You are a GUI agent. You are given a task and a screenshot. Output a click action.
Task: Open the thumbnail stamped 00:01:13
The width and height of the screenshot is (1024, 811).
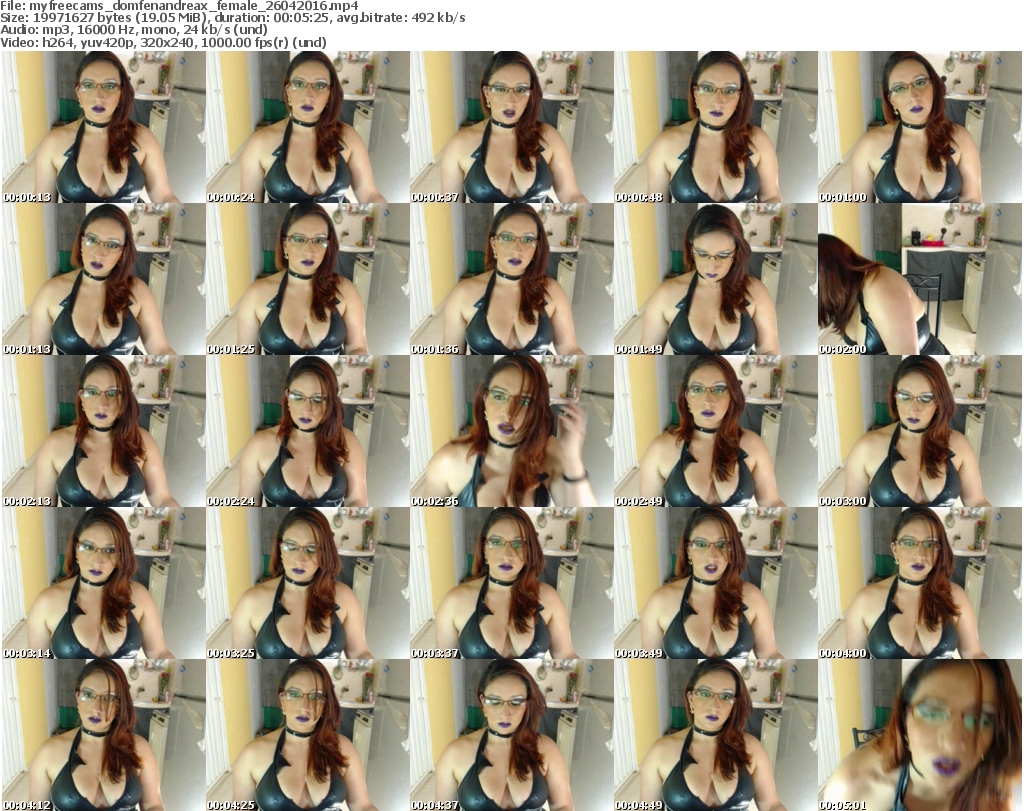tap(104, 279)
